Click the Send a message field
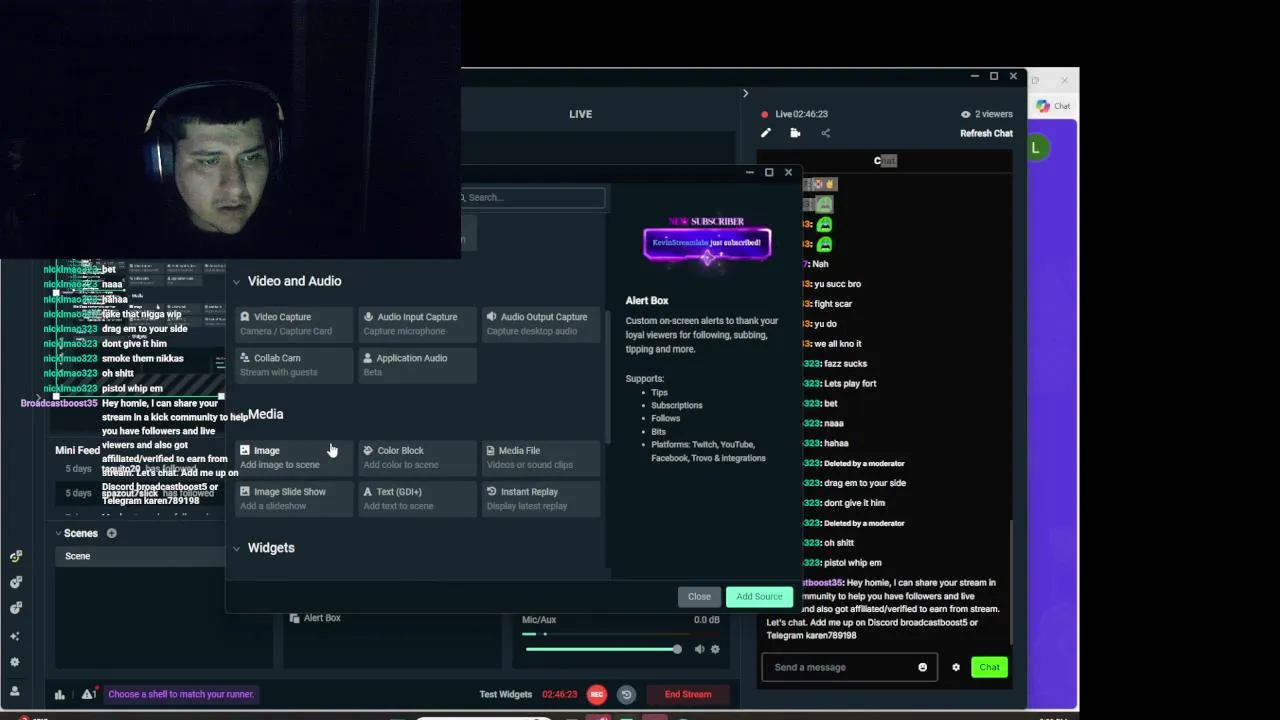1280x720 pixels. coord(849,667)
